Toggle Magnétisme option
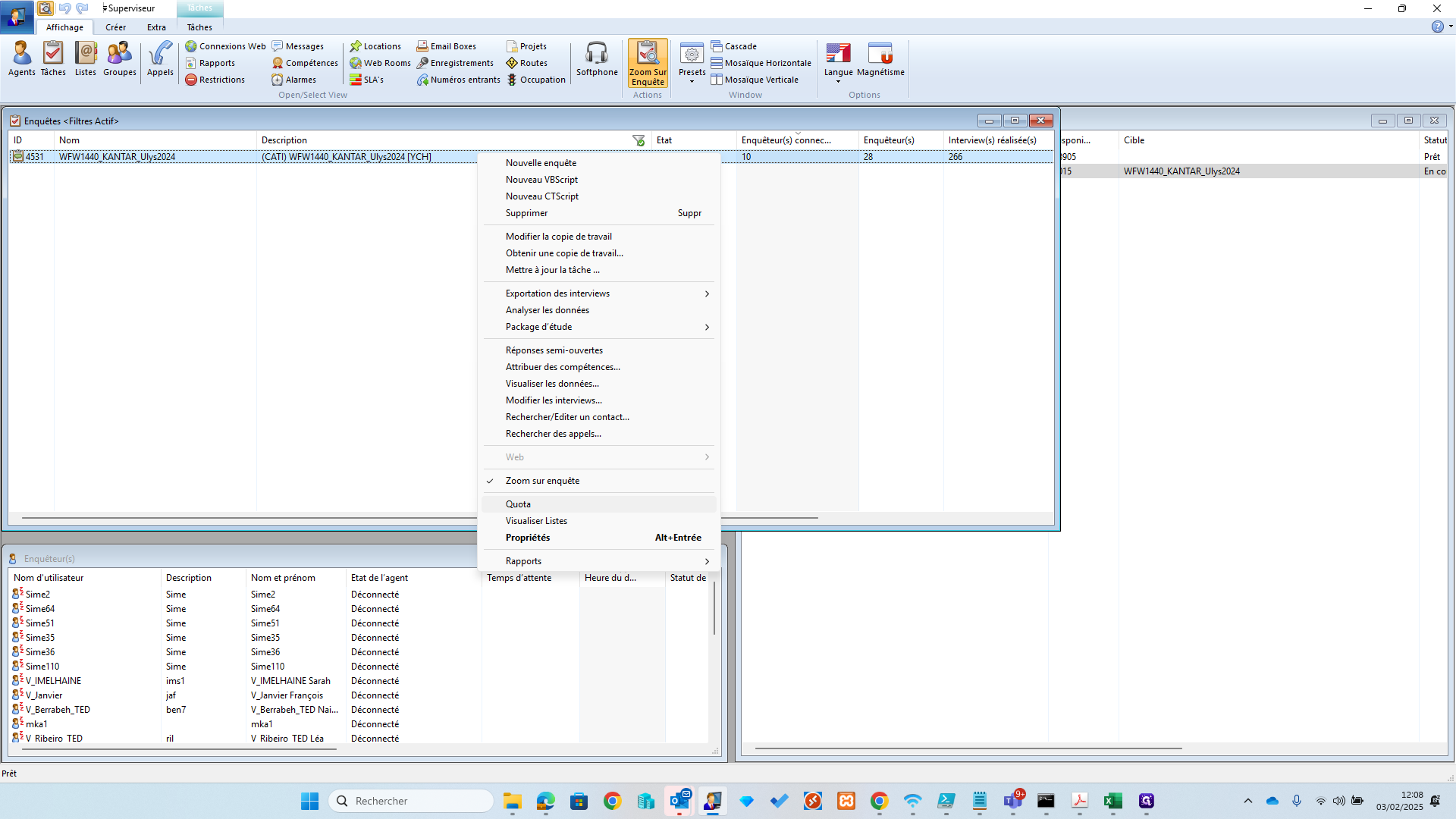This screenshot has height=819, width=1456. pos(880,59)
